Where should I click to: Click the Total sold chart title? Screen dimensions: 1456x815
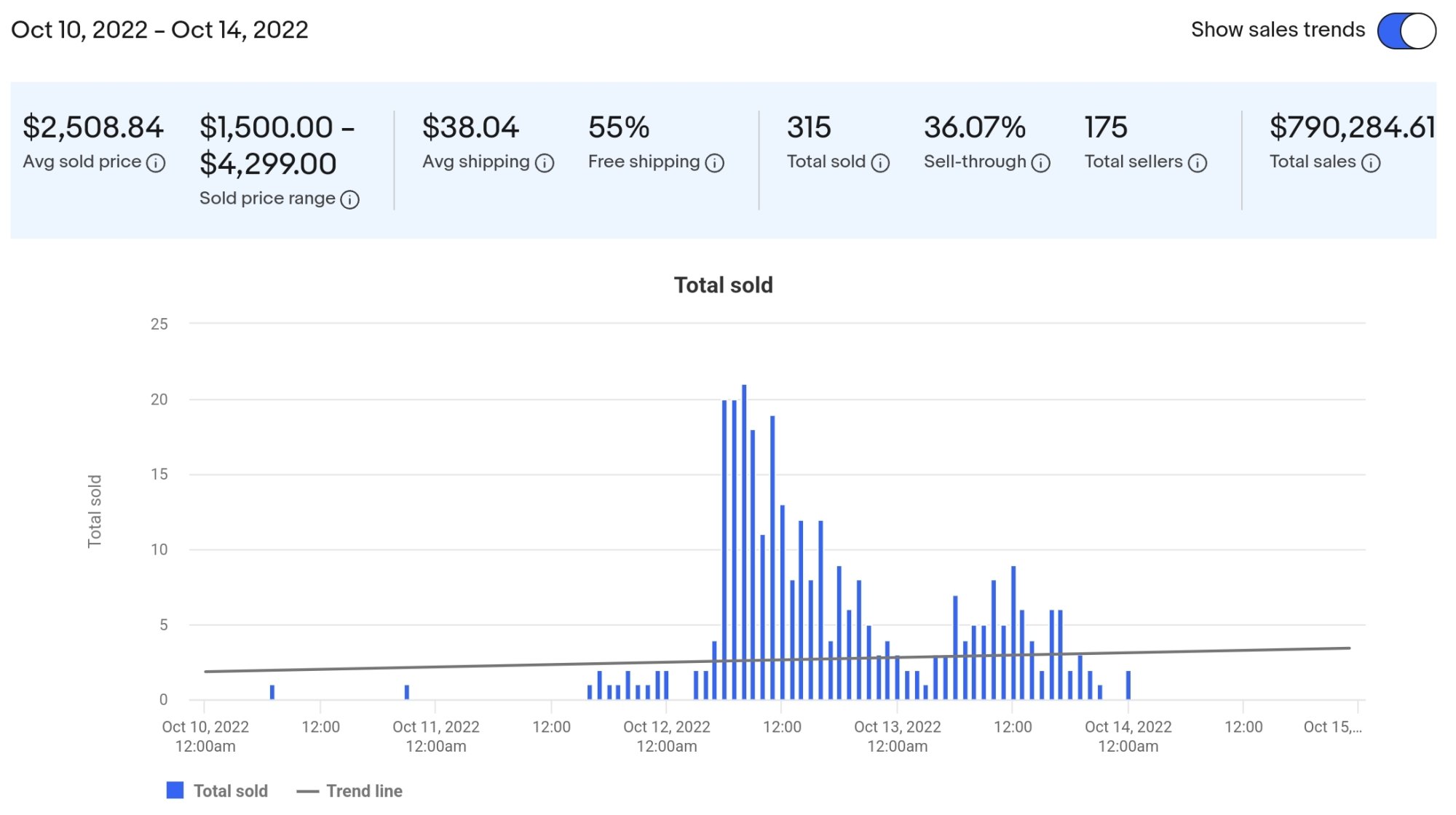[x=724, y=285]
